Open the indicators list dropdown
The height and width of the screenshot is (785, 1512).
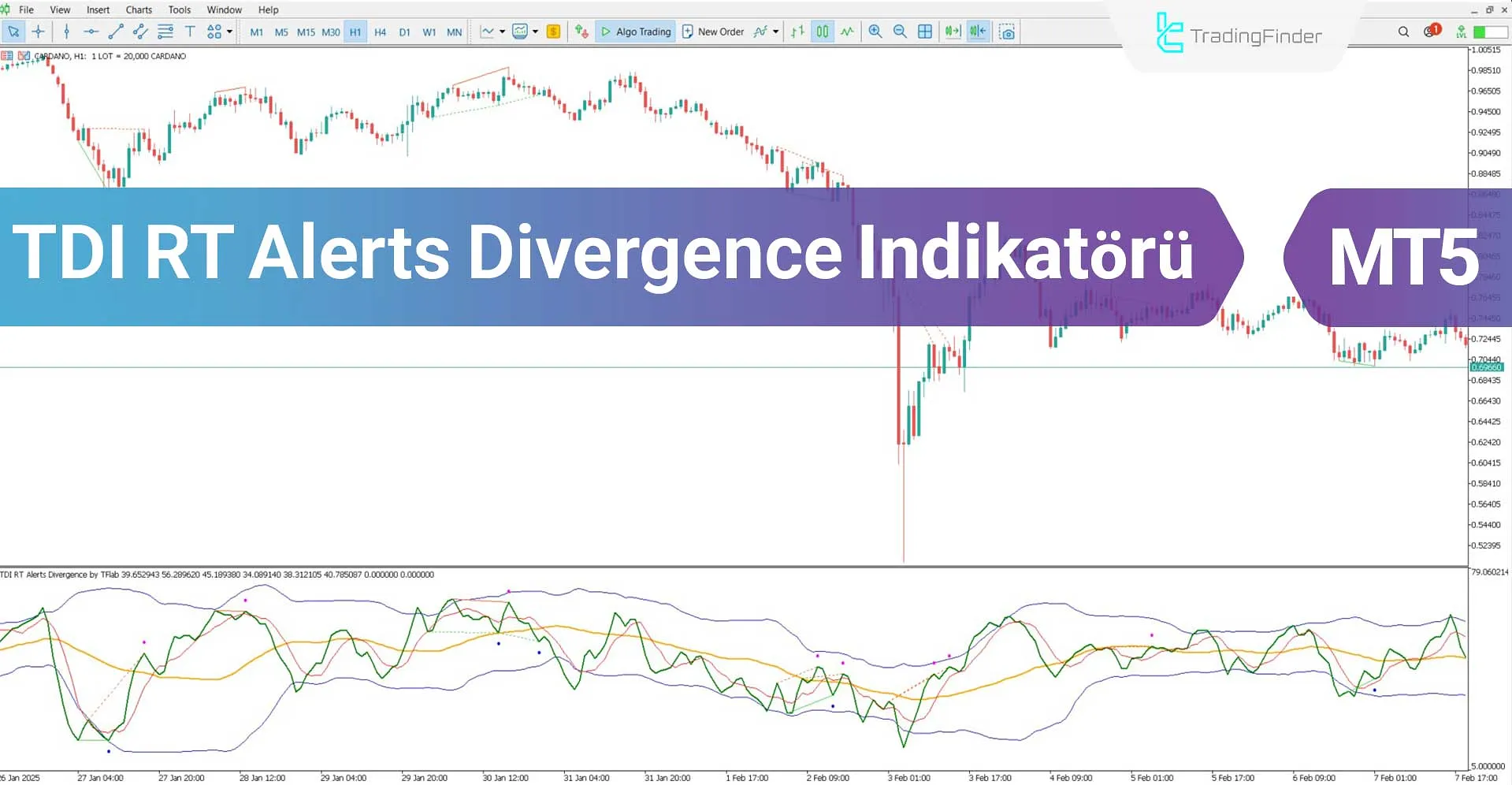(x=773, y=32)
